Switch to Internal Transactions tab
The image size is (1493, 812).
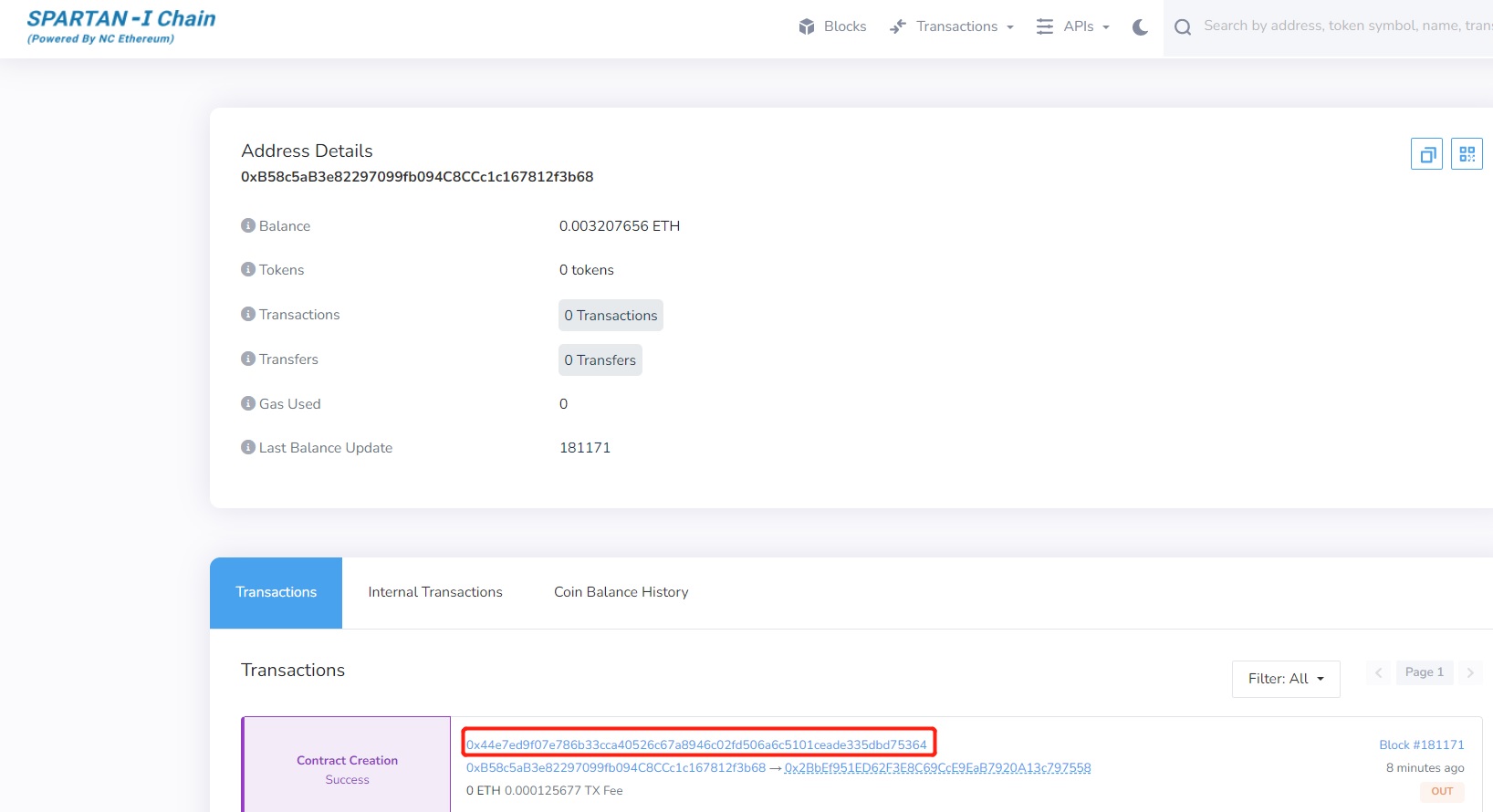tap(435, 592)
